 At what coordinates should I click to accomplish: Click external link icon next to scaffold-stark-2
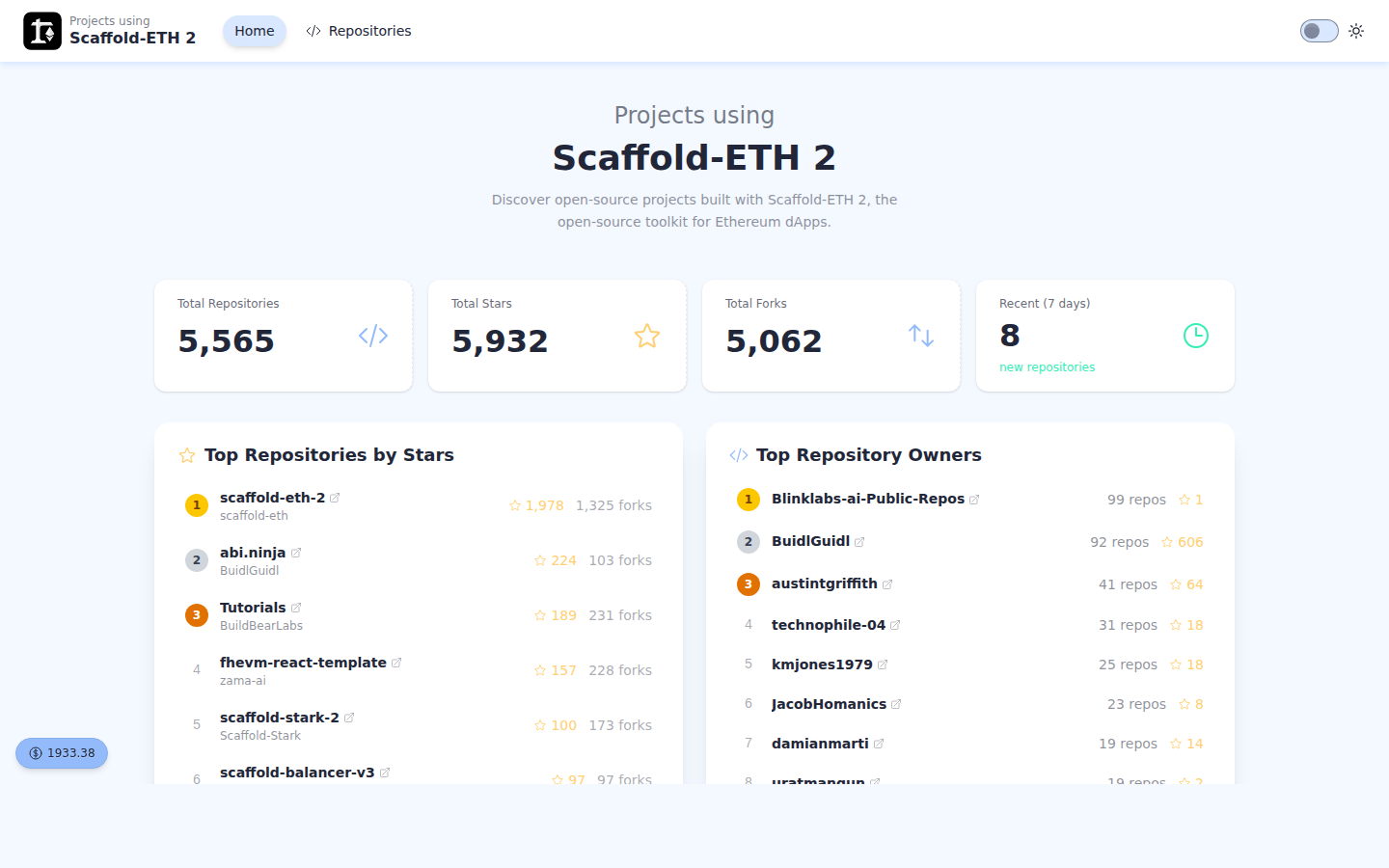pos(349,718)
